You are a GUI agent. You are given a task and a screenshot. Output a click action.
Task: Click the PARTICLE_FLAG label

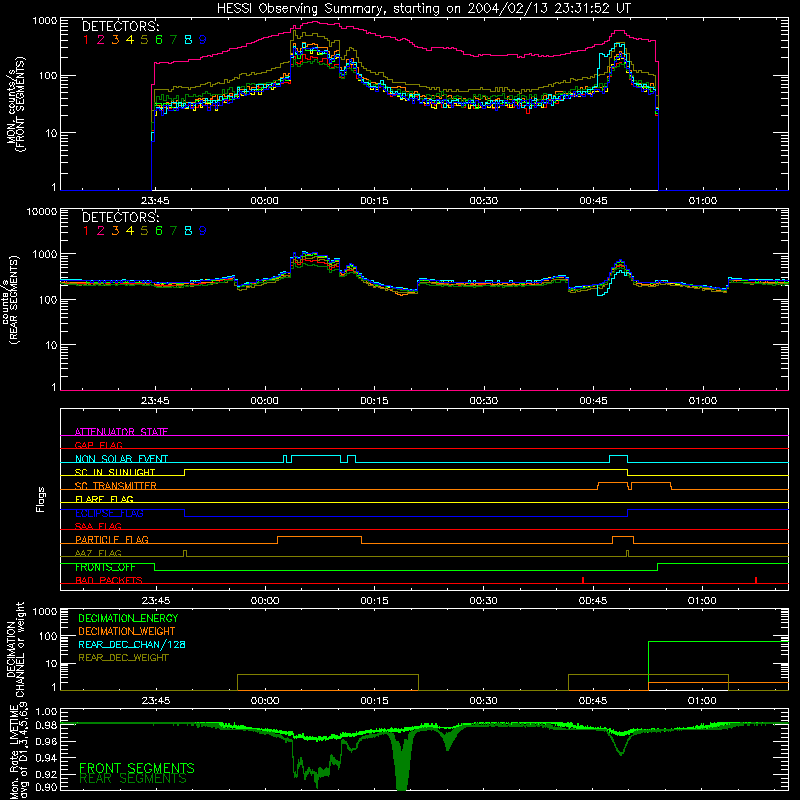(112, 539)
